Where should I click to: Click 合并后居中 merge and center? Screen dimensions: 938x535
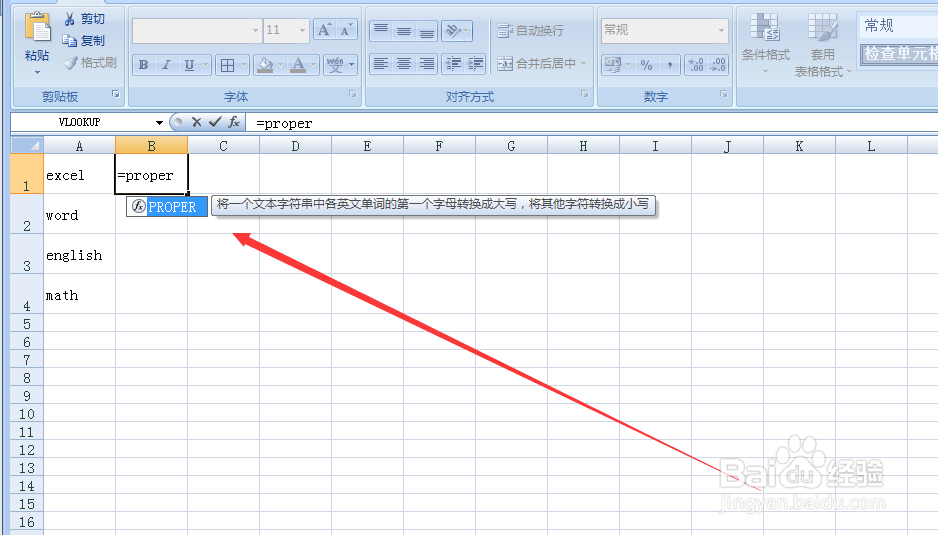click(535, 63)
